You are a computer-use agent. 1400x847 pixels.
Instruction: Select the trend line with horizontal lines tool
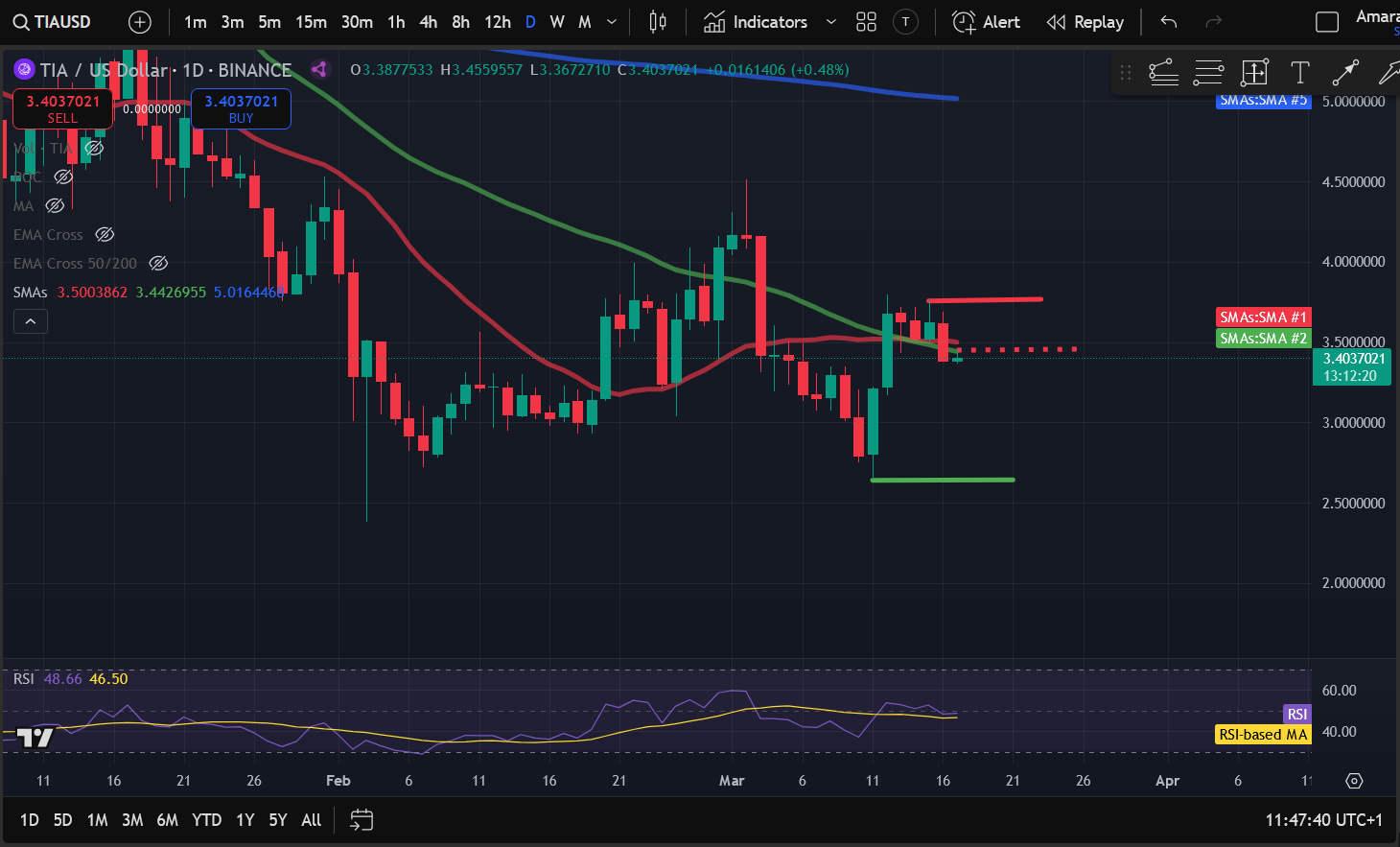(1163, 72)
